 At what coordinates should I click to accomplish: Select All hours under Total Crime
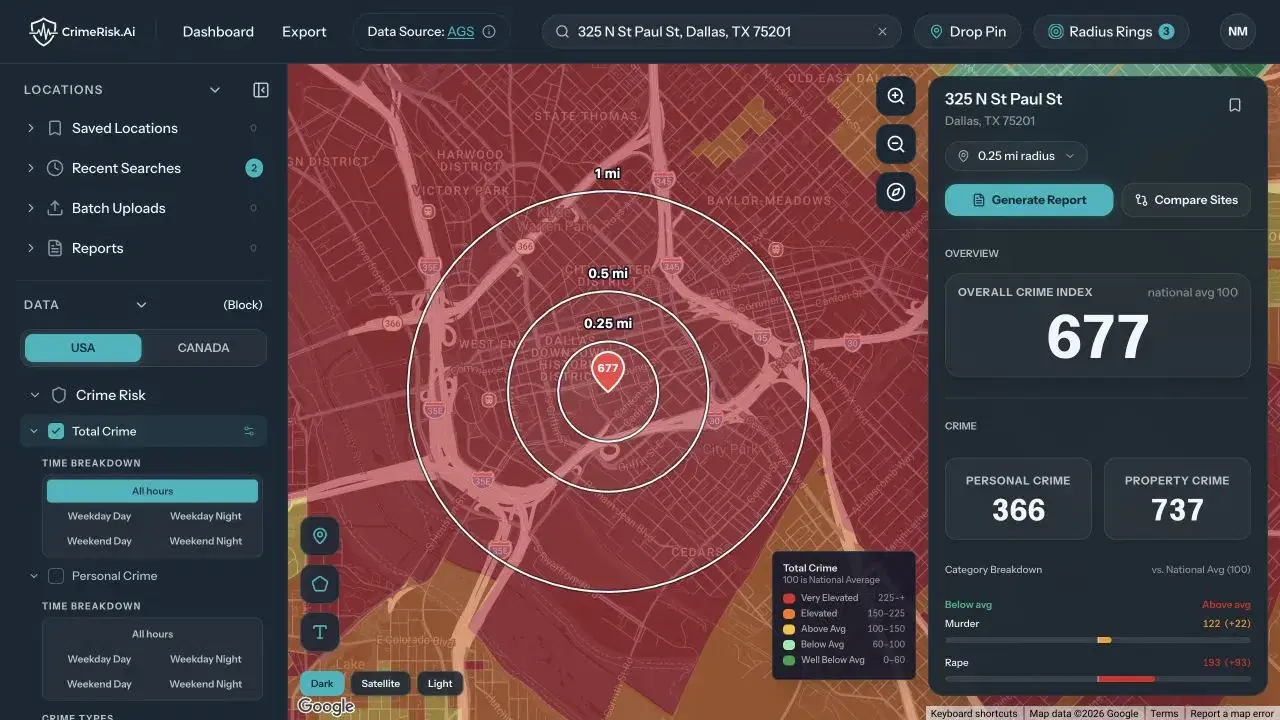(152, 491)
